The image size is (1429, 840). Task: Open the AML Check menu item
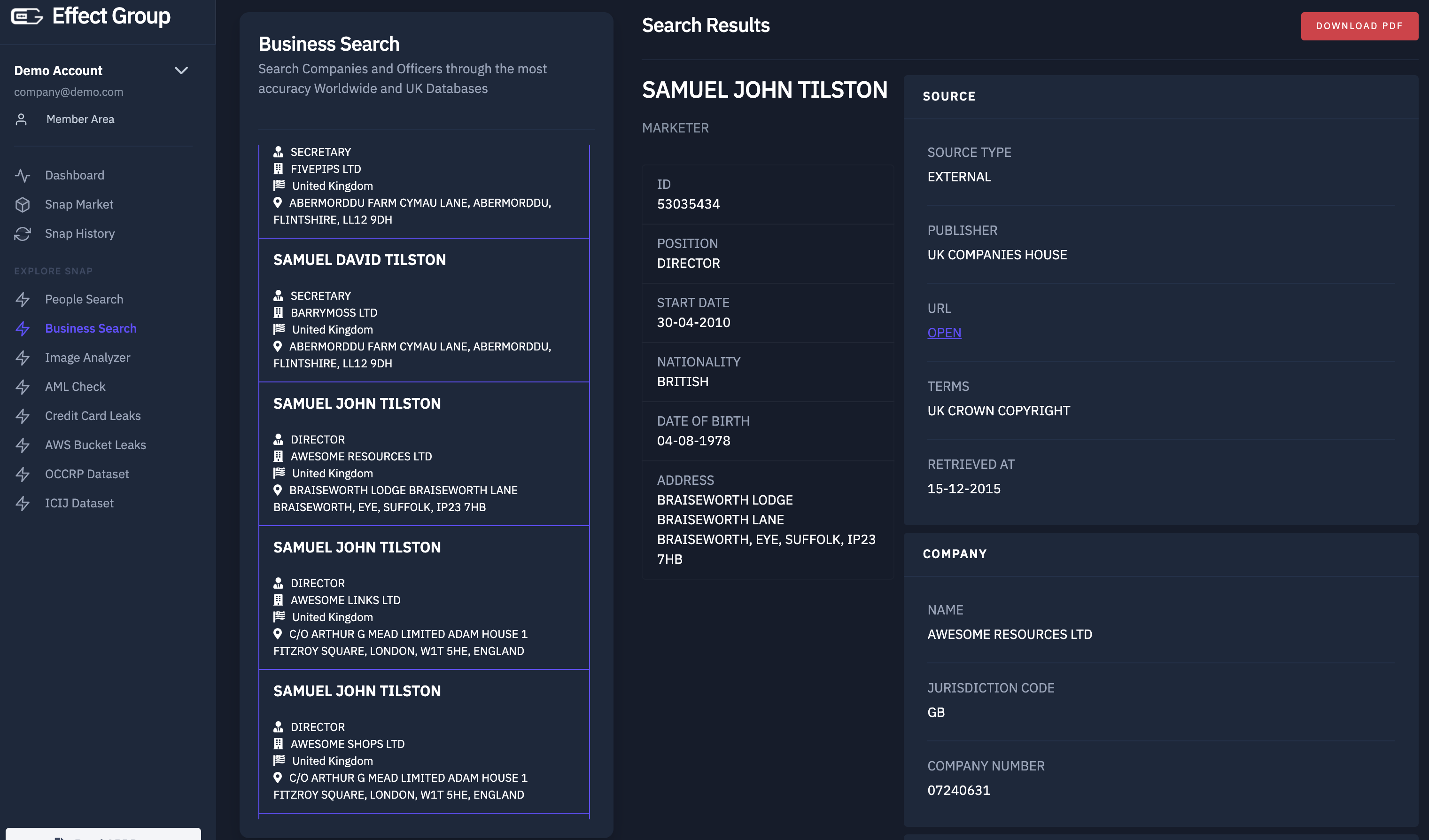pyautogui.click(x=75, y=387)
